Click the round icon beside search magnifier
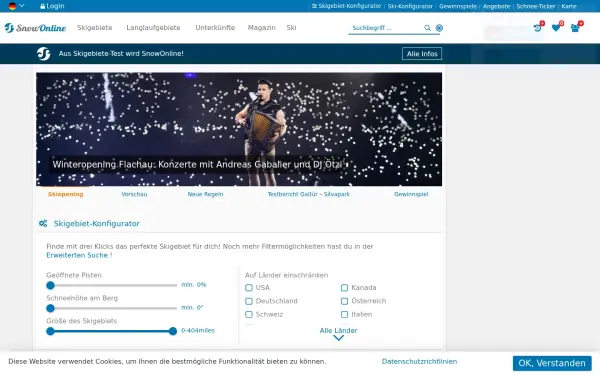This screenshot has width=600, height=375. coord(439,28)
